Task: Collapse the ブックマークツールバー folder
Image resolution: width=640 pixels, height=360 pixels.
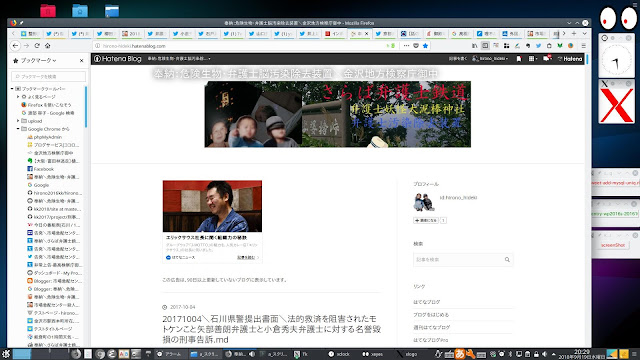Action: click(x=12, y=89)
